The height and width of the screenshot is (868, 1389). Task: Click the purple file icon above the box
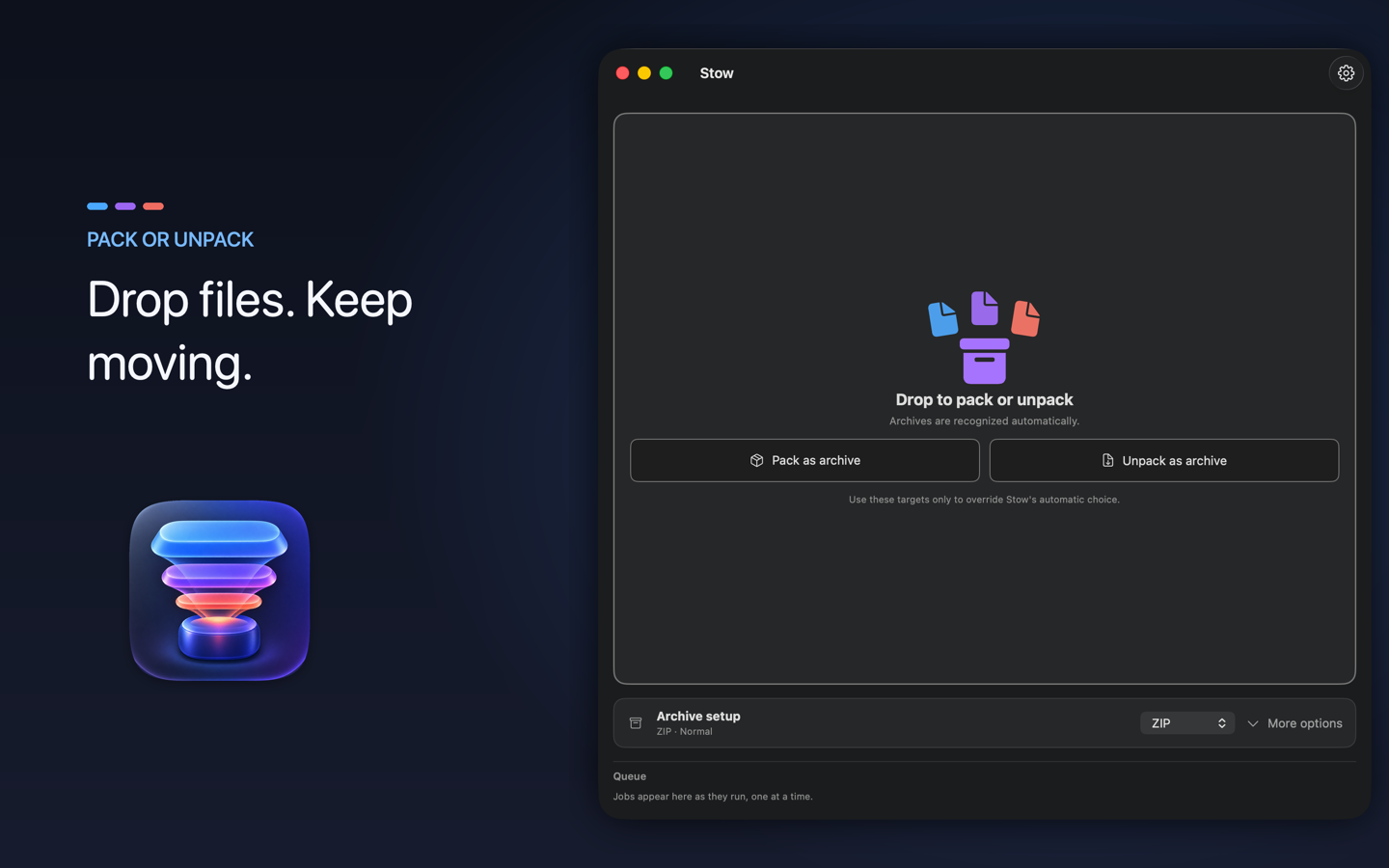[x=984, y=308]
